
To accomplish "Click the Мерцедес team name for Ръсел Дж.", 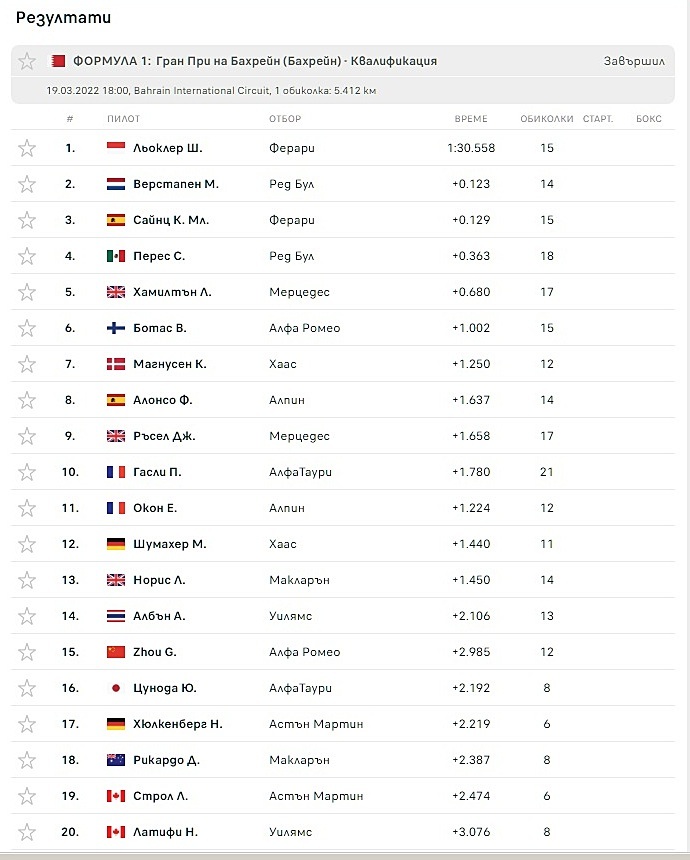I will point(299,436).
